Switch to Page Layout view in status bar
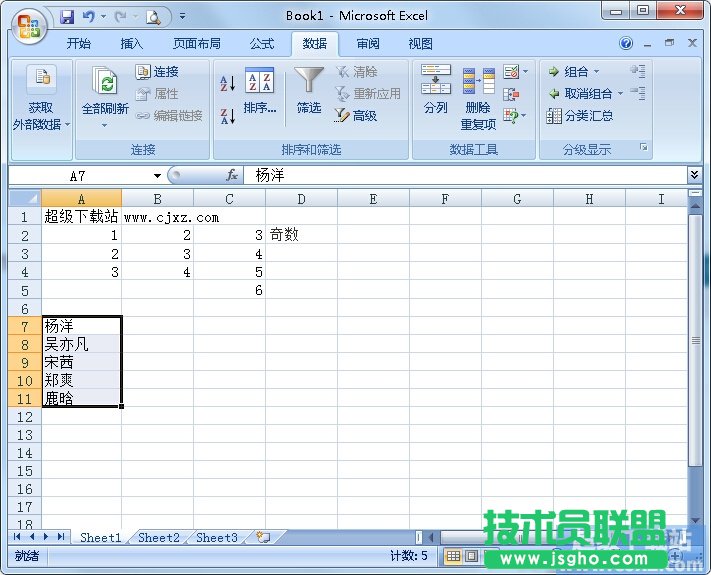The image size is (711, 575). coord(471,556)
